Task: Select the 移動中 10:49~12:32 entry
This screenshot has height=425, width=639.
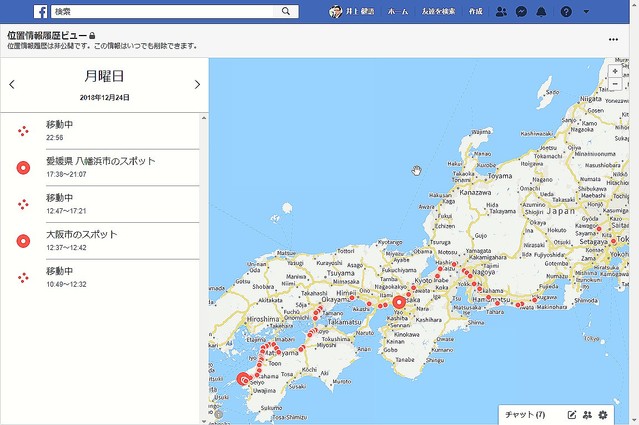Action: [100, 277]
